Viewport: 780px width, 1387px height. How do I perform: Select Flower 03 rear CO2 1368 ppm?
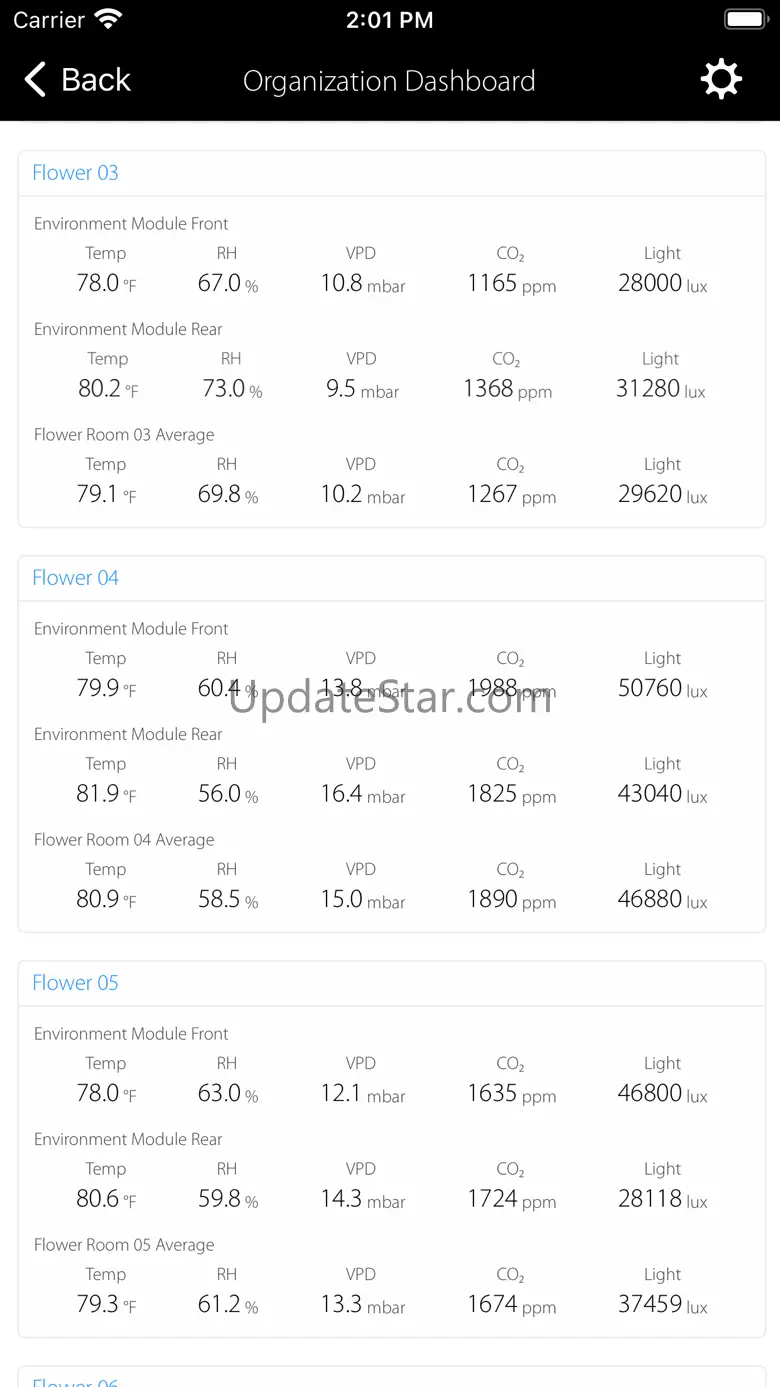(x=507, y=389)
